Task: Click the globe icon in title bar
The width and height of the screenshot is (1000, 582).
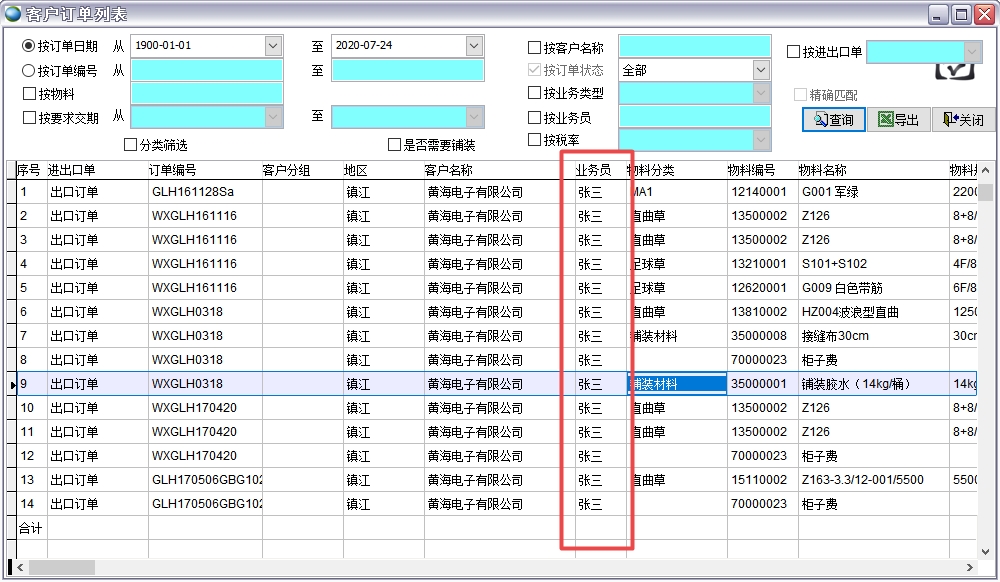Action: (12, 14)
